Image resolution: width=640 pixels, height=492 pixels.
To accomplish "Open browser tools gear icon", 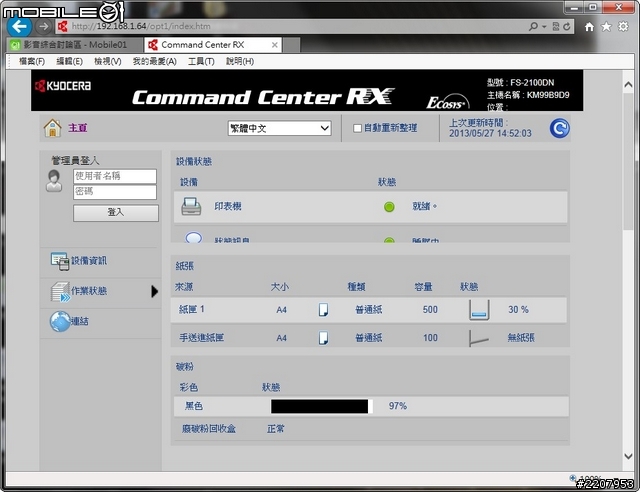I will click(x=623, y=27).
